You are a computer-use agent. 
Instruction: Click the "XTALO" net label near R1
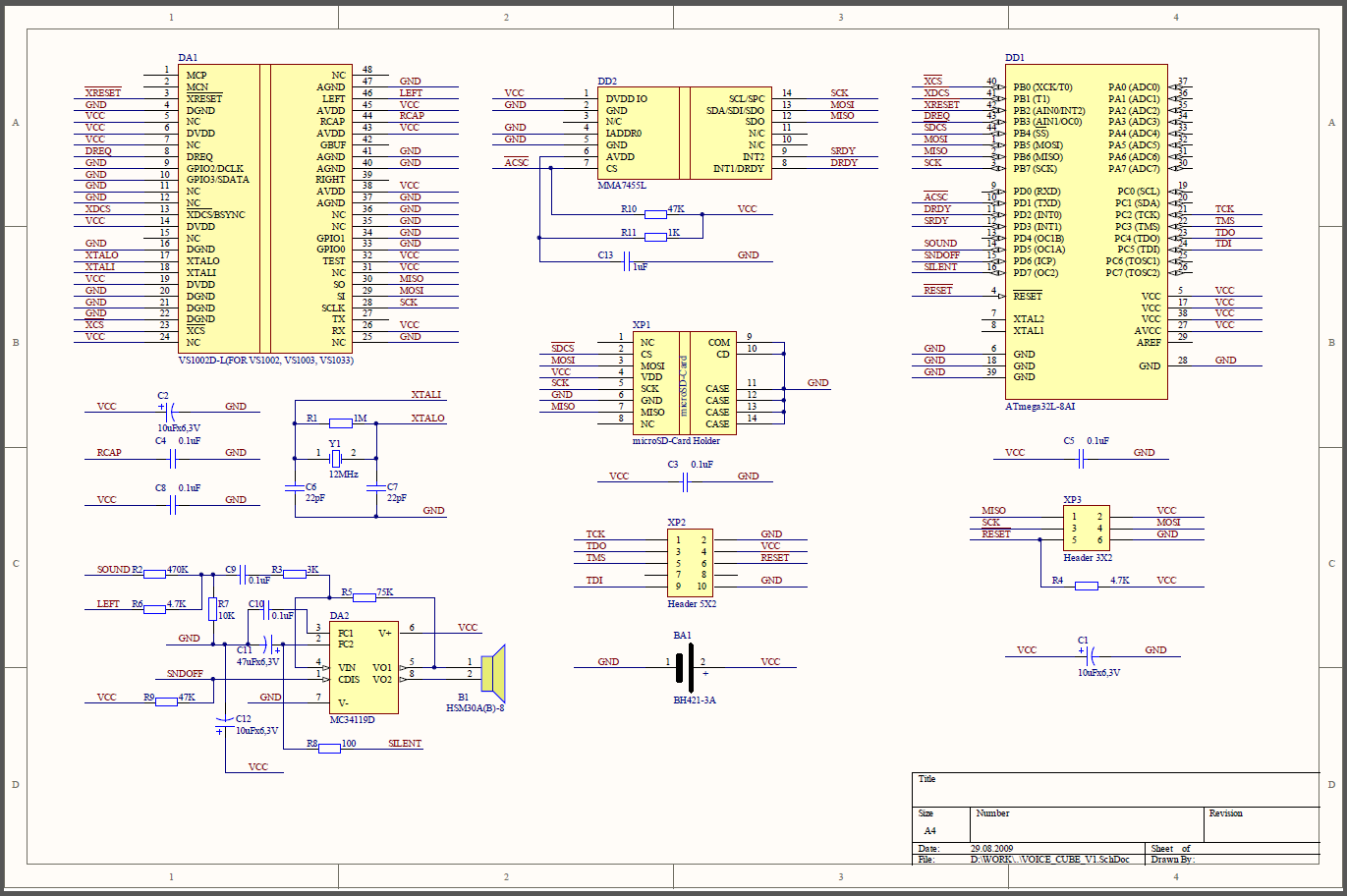click(x=427, y=419)
